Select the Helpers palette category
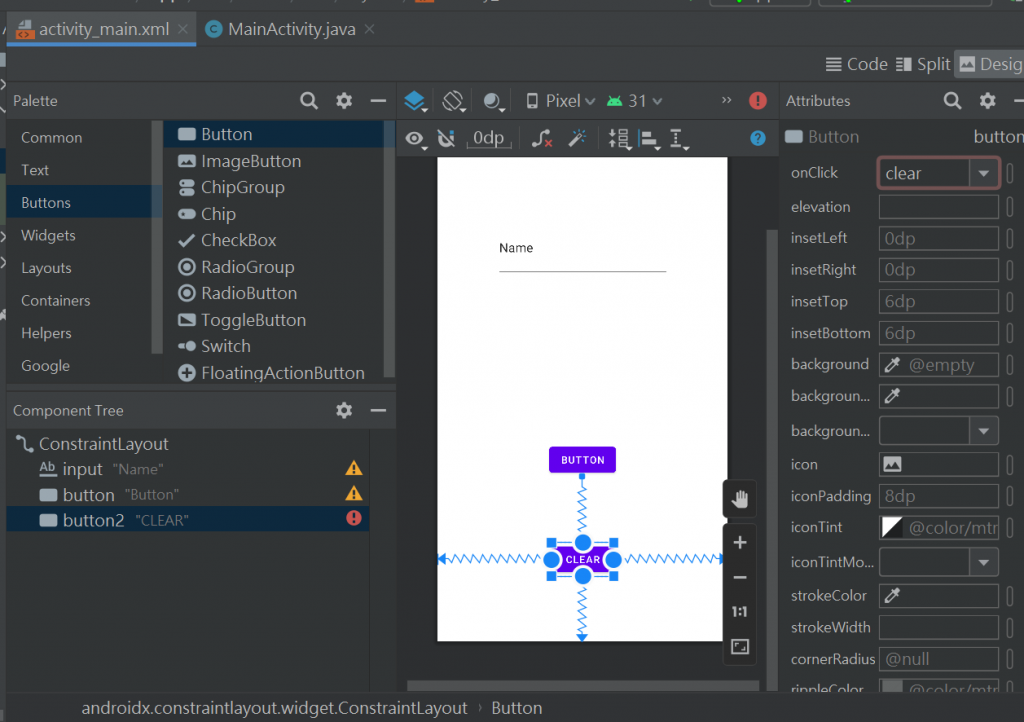The image size is (1024, 722). click(x=46, y=334)
